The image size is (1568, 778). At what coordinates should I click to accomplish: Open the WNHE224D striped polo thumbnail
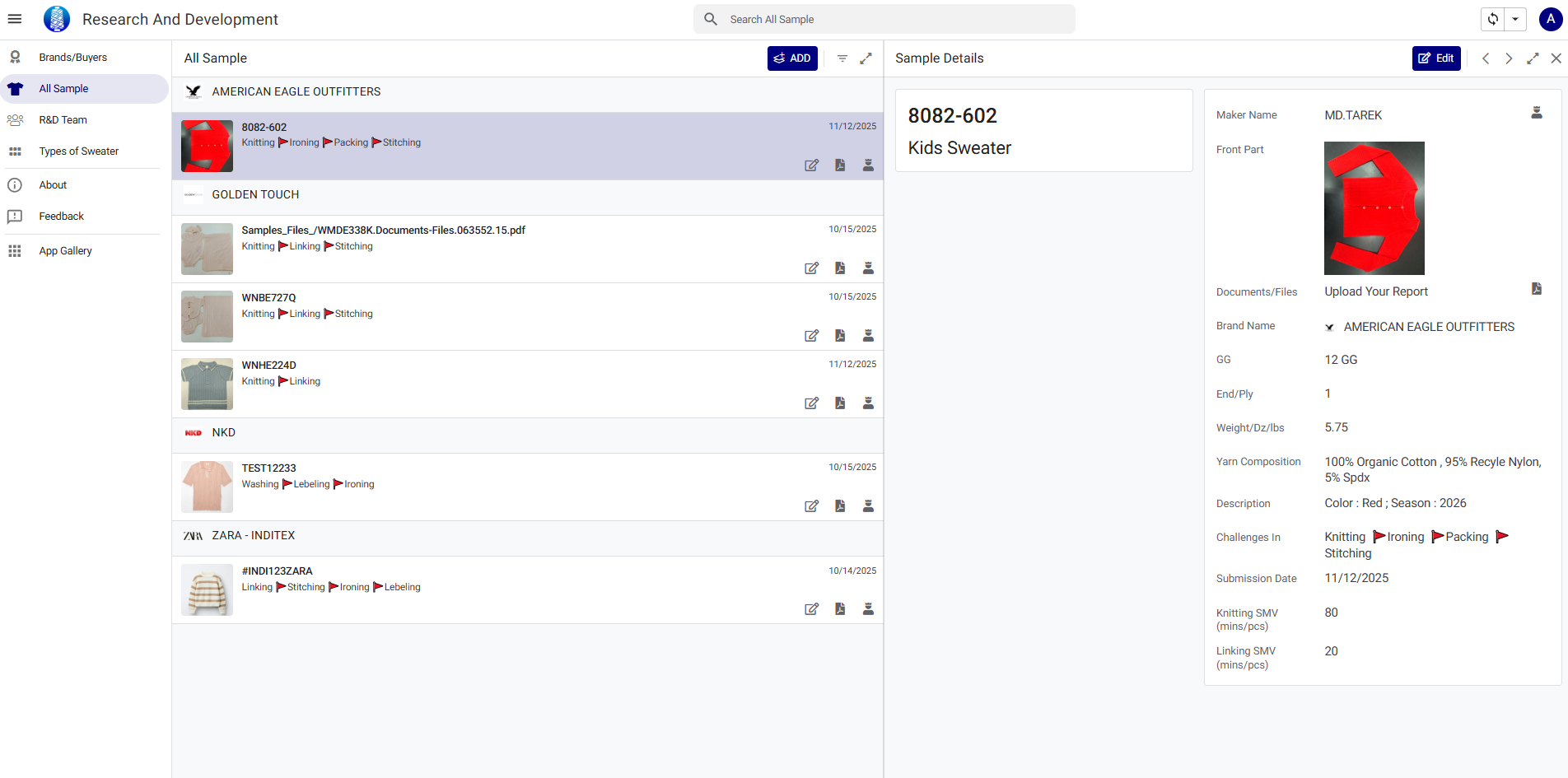pos(207,384)
